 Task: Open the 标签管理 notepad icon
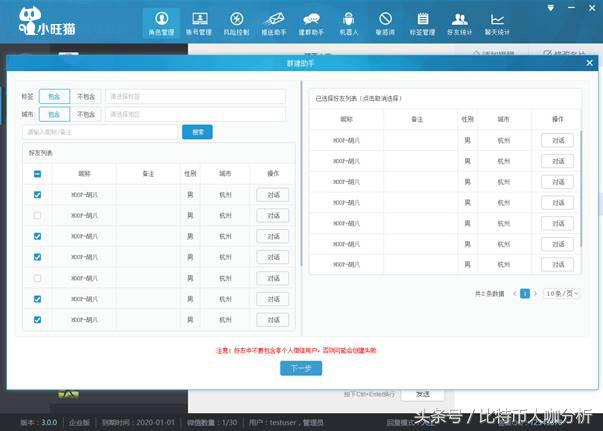(x=423, y=23)
